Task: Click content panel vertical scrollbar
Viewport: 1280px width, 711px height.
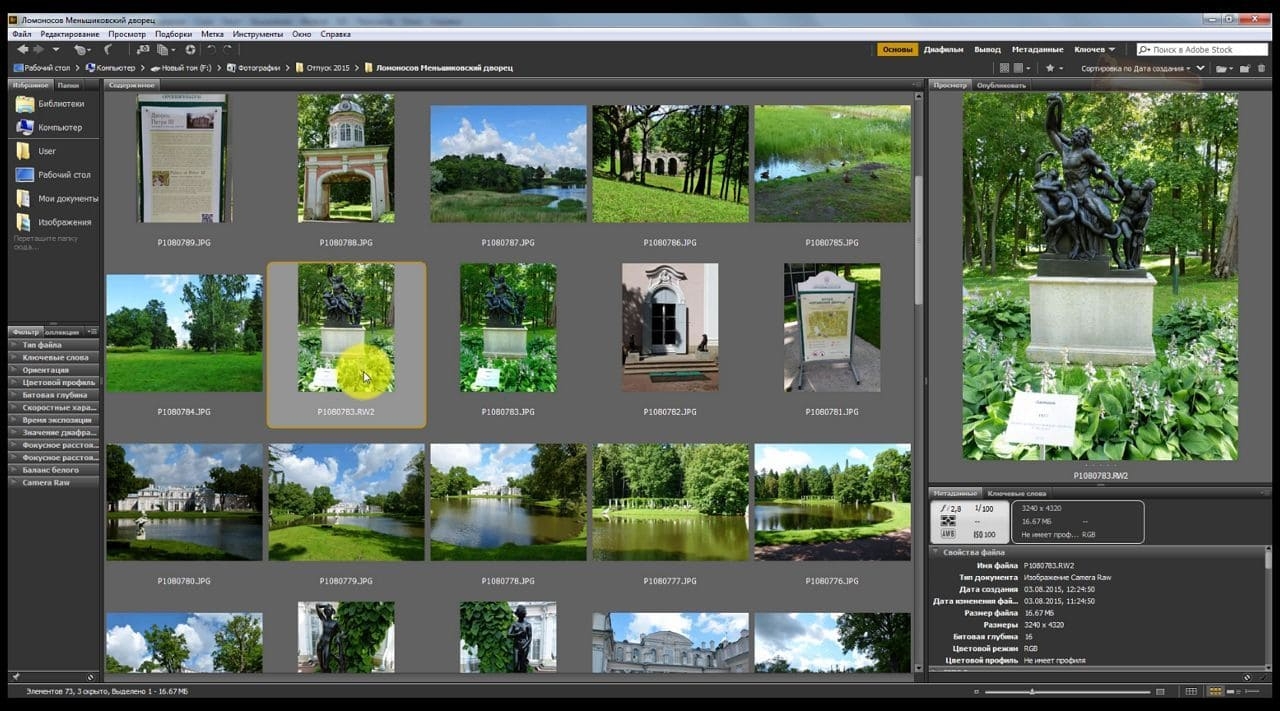Action: pyautogui.click(x=918, y=240)
